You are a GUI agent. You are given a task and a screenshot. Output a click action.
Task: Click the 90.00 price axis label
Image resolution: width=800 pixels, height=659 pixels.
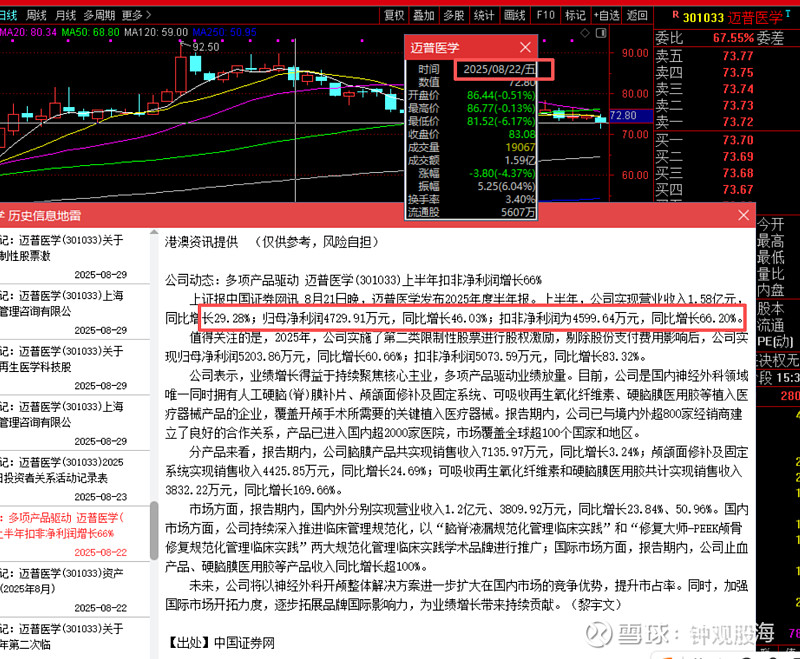pyautogui.click(x=635, y=53)
